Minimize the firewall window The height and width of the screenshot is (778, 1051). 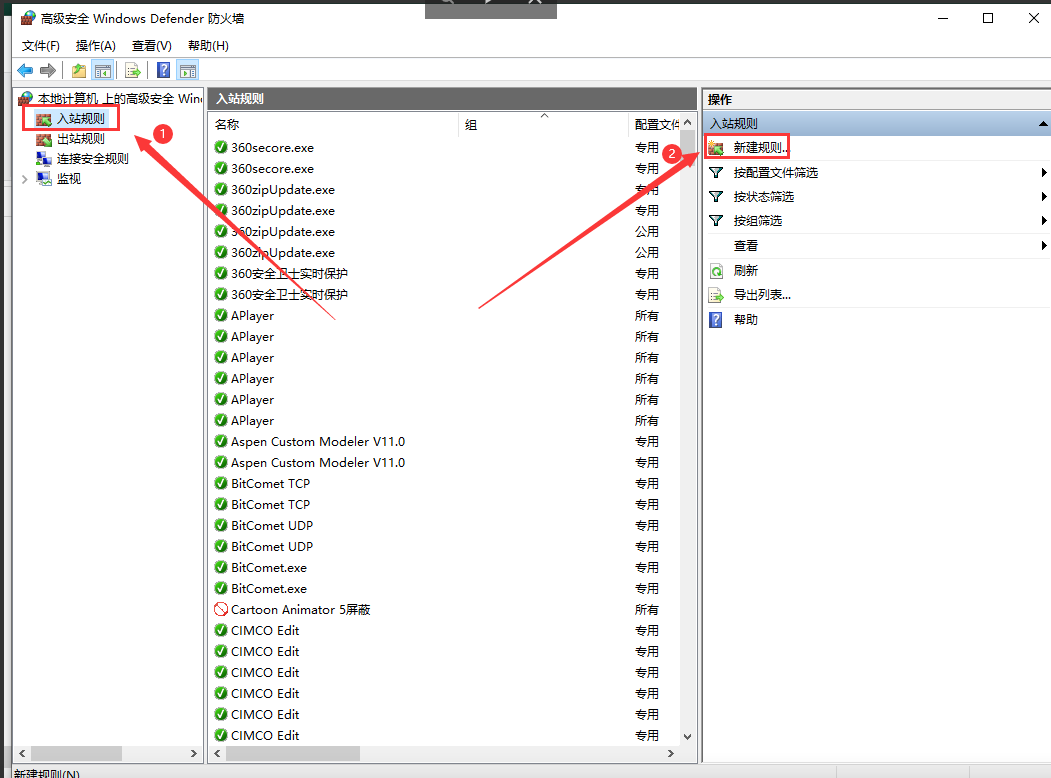[943, 18]
